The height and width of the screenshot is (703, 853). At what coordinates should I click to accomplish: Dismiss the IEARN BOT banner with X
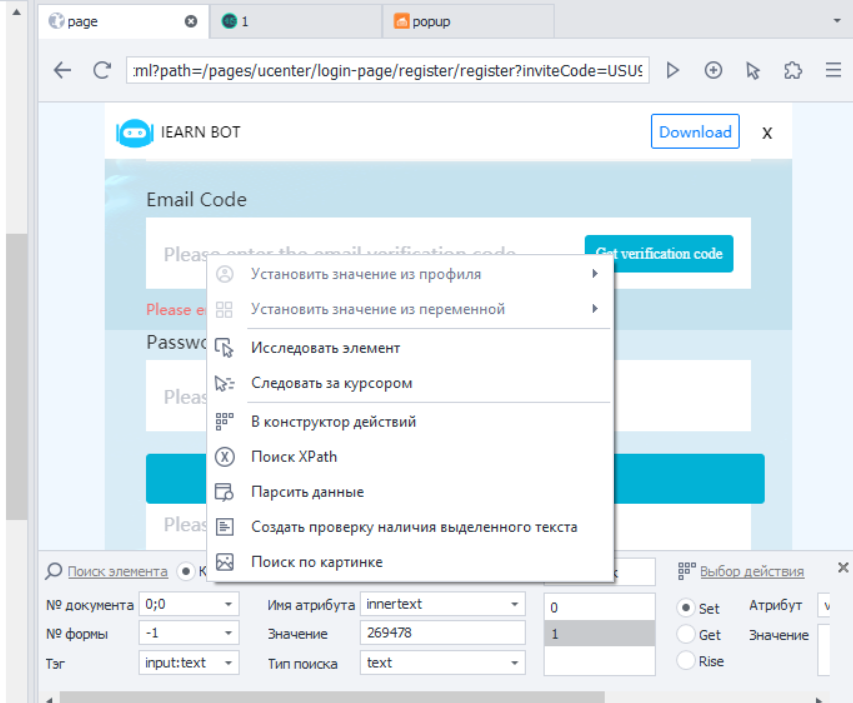[x=767, y=133]
